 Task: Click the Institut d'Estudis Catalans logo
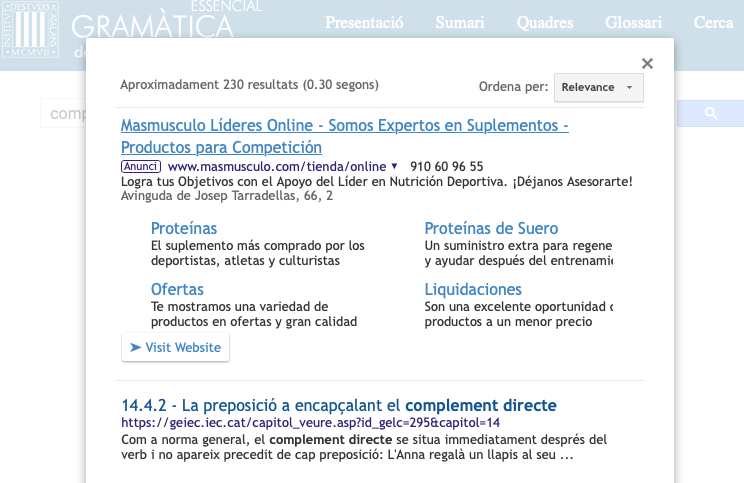[31, 29]
